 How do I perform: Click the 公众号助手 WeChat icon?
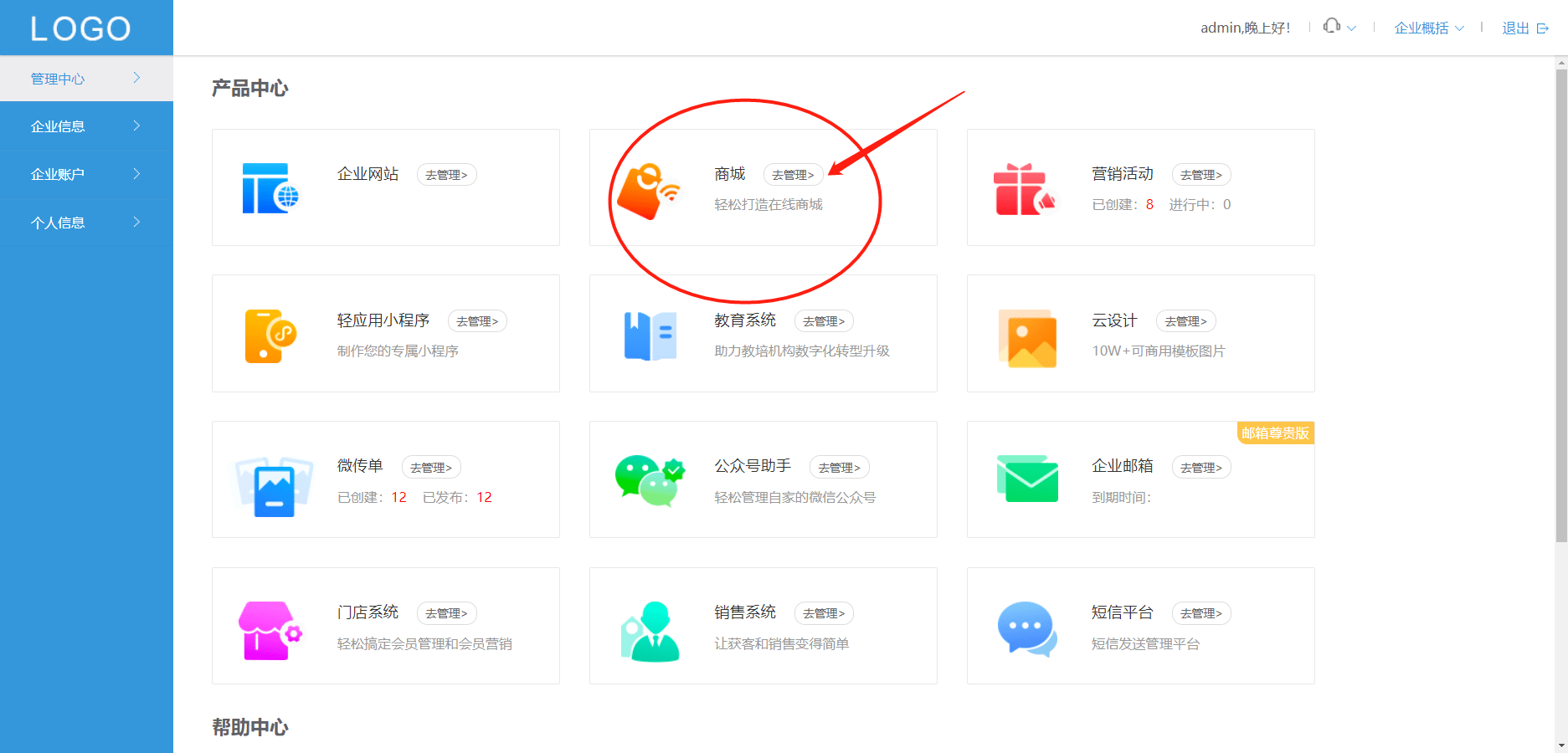tap(649, 479)
